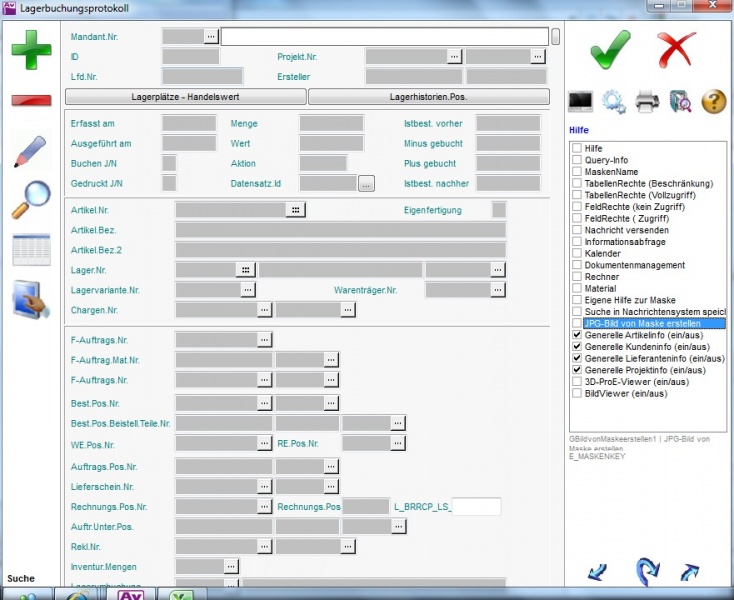Screen dimensions: 734x600
Task: Enable the Query-Info checkbox
Action: pyautogui.click(x=577, y=160)
